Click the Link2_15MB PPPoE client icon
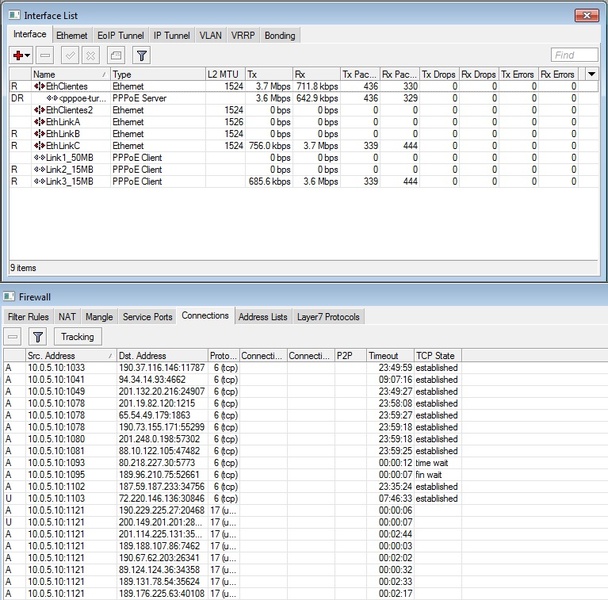 39,169
